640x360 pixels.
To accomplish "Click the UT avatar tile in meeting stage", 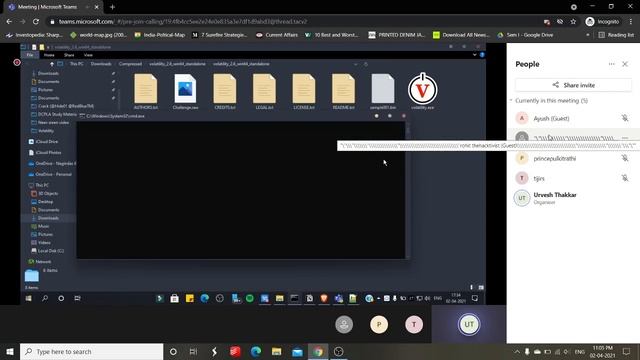I will [469, 324].
